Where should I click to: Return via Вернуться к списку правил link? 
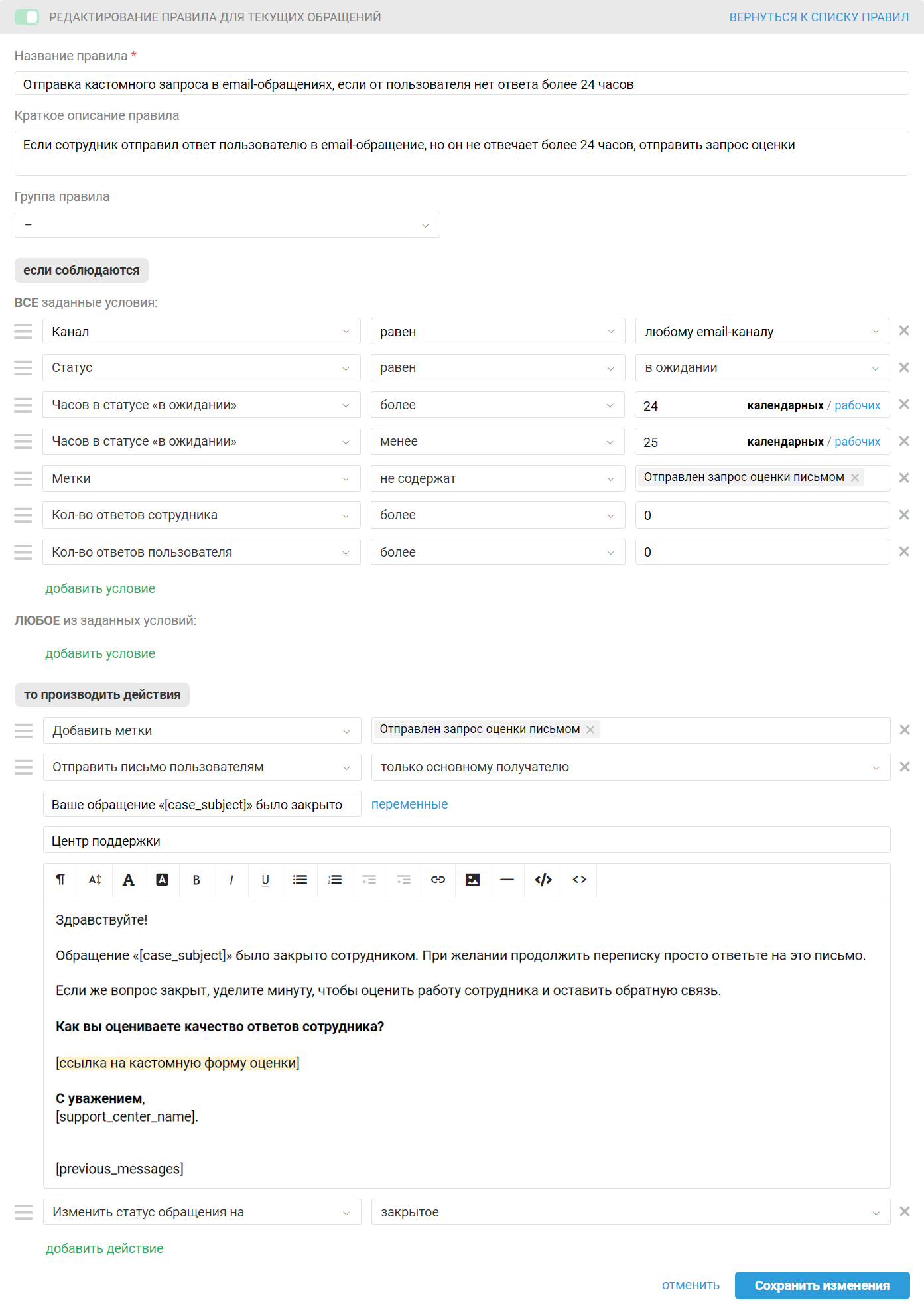tap(819, 17)
